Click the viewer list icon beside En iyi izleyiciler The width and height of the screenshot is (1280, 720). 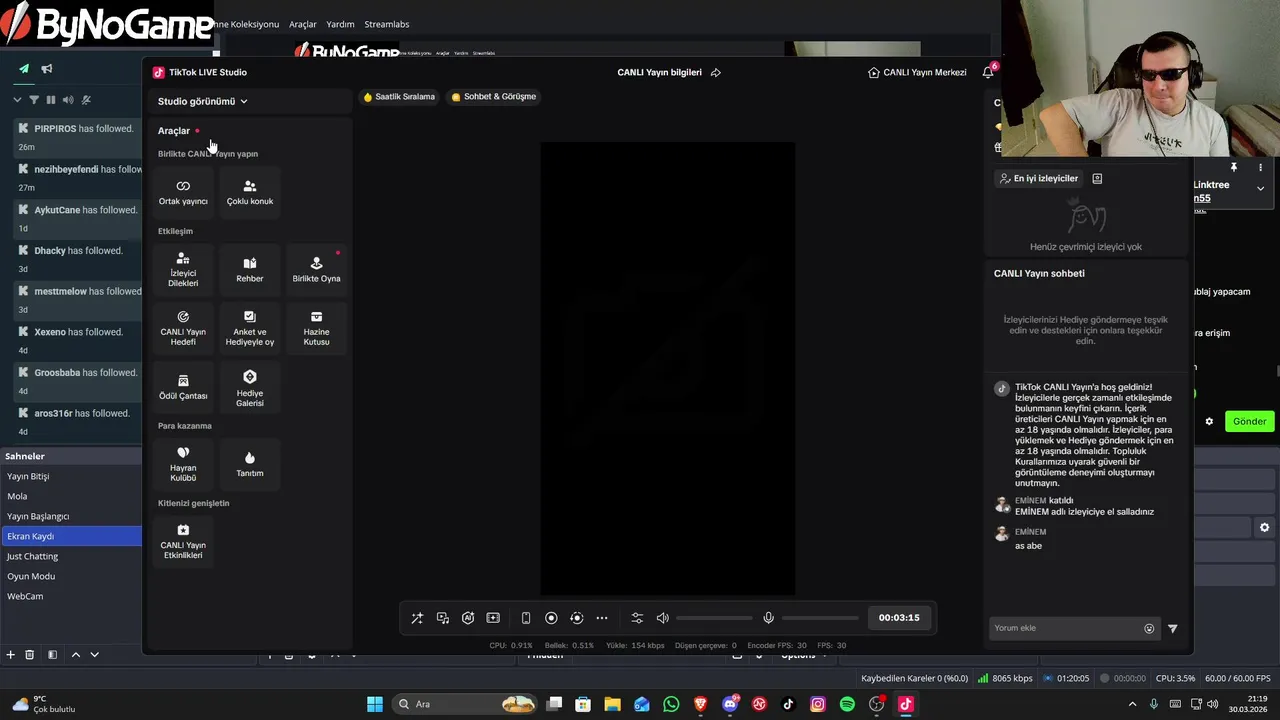1097,178
